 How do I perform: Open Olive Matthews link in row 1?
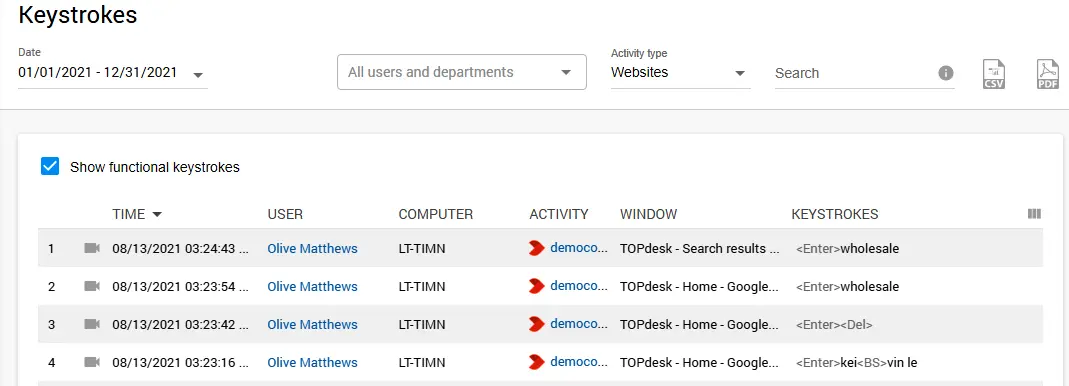click(x=312, y=248)
